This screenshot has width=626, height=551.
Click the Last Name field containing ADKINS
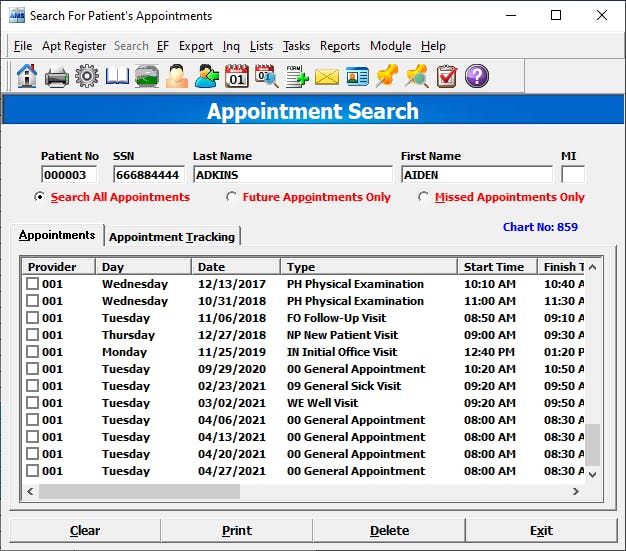point(293,175)
